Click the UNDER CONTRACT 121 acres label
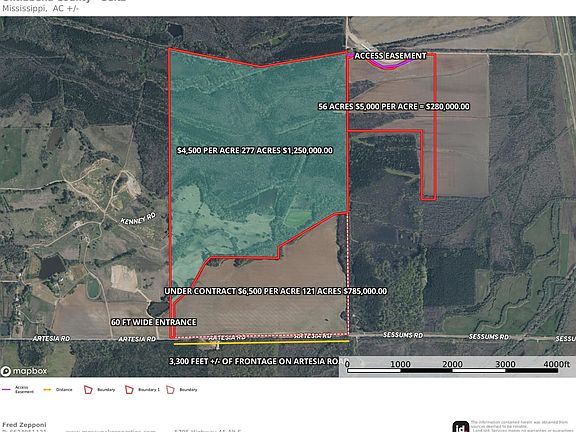Screen dimensions: 576x432 click(x=276, y=291)
